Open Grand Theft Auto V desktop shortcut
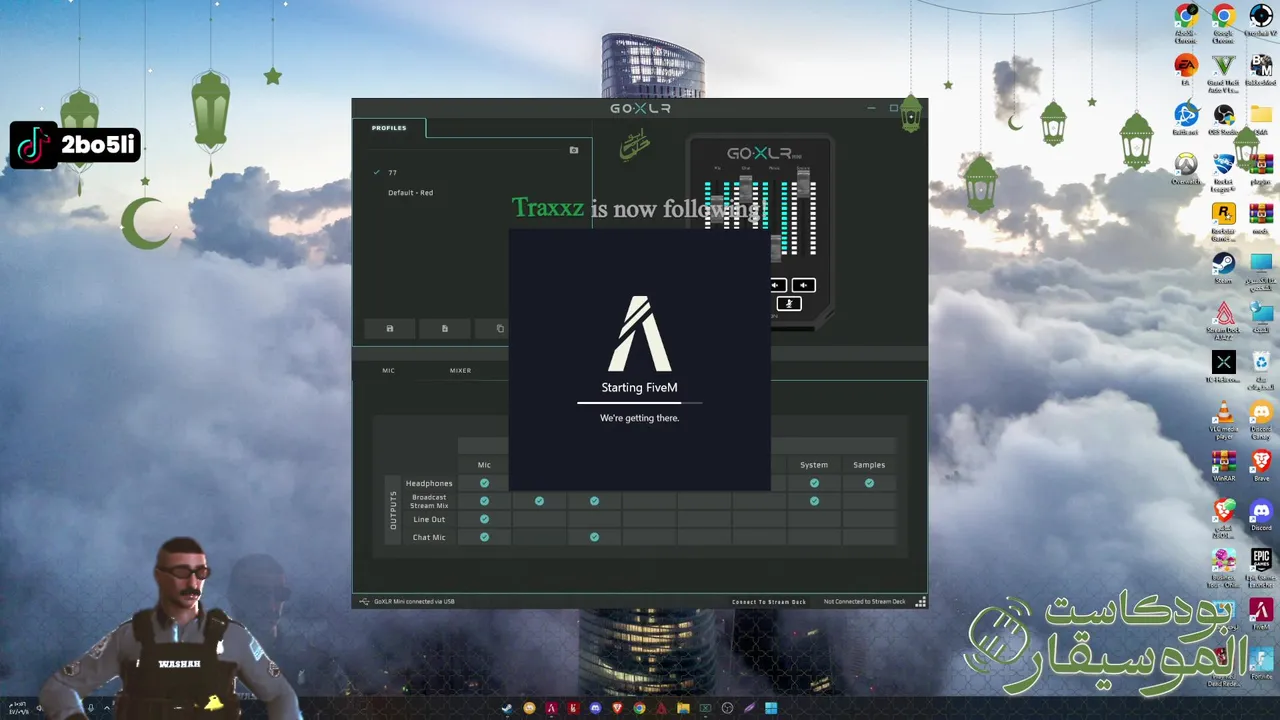This screenshot has width=1280, height=720. tap(1223, 72)
